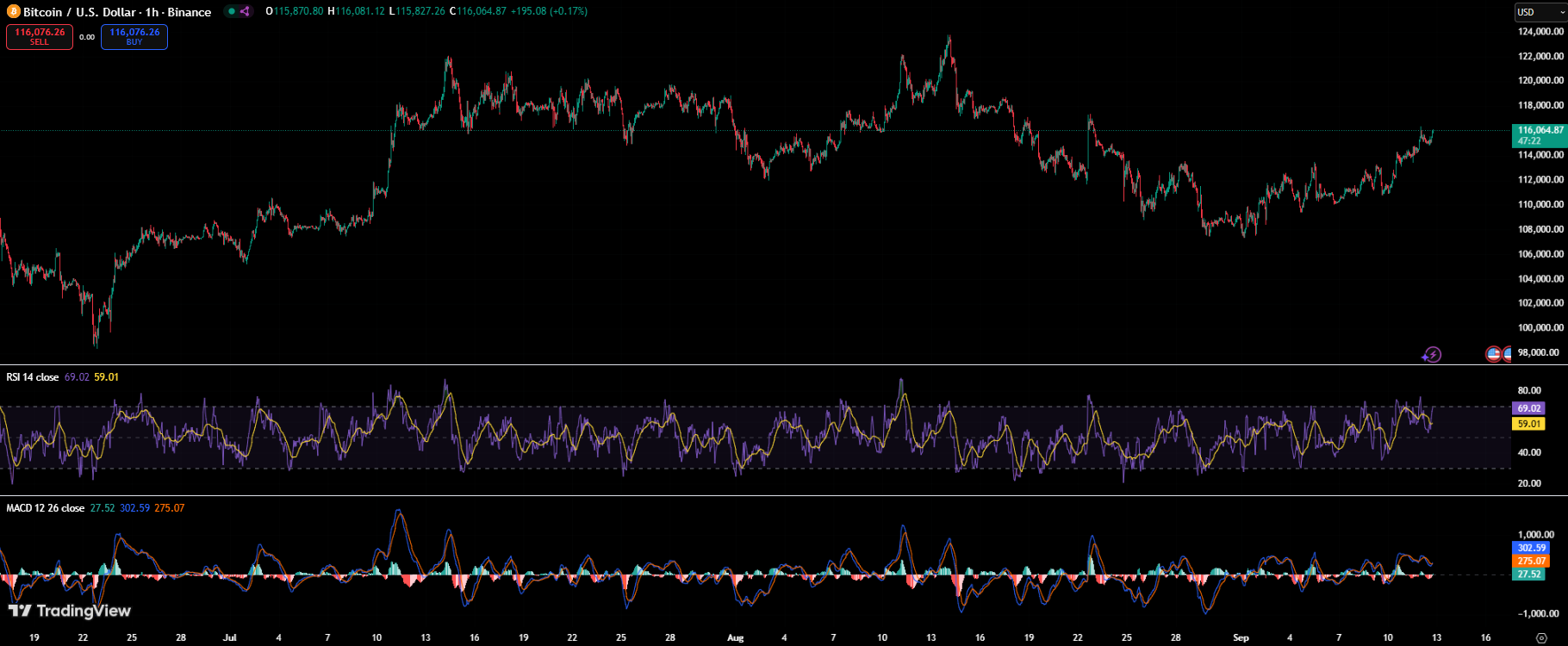The image size is (1568, 646).
Task: Click the purple lightning event icon on chart
Action: 1431,355
